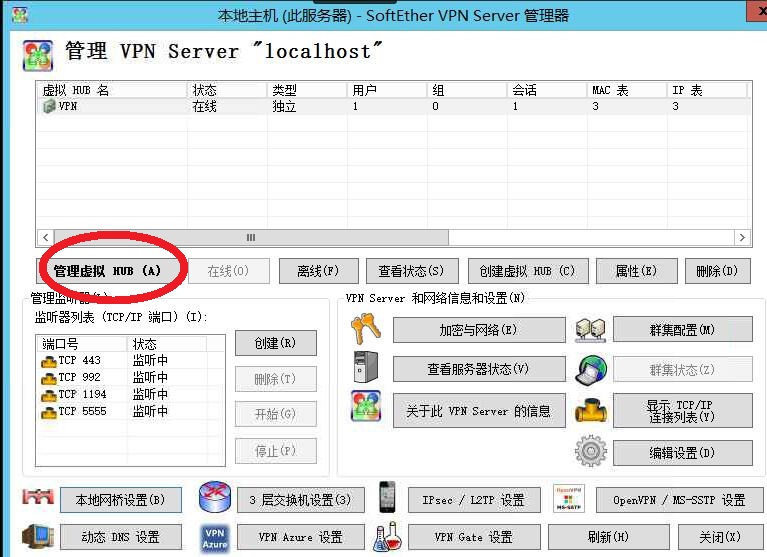Click the keys icon beside 加密与网络
767x557 pixels.
coord(366,329)
